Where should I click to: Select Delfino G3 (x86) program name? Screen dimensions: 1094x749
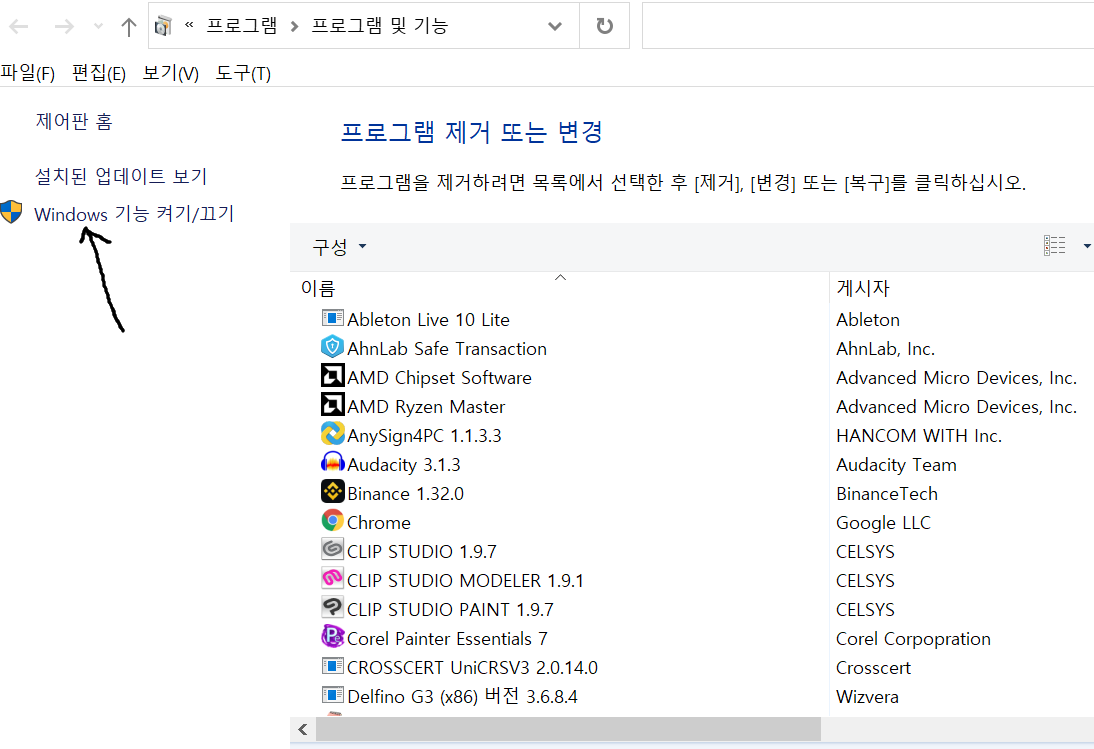(x=462, y=696)
